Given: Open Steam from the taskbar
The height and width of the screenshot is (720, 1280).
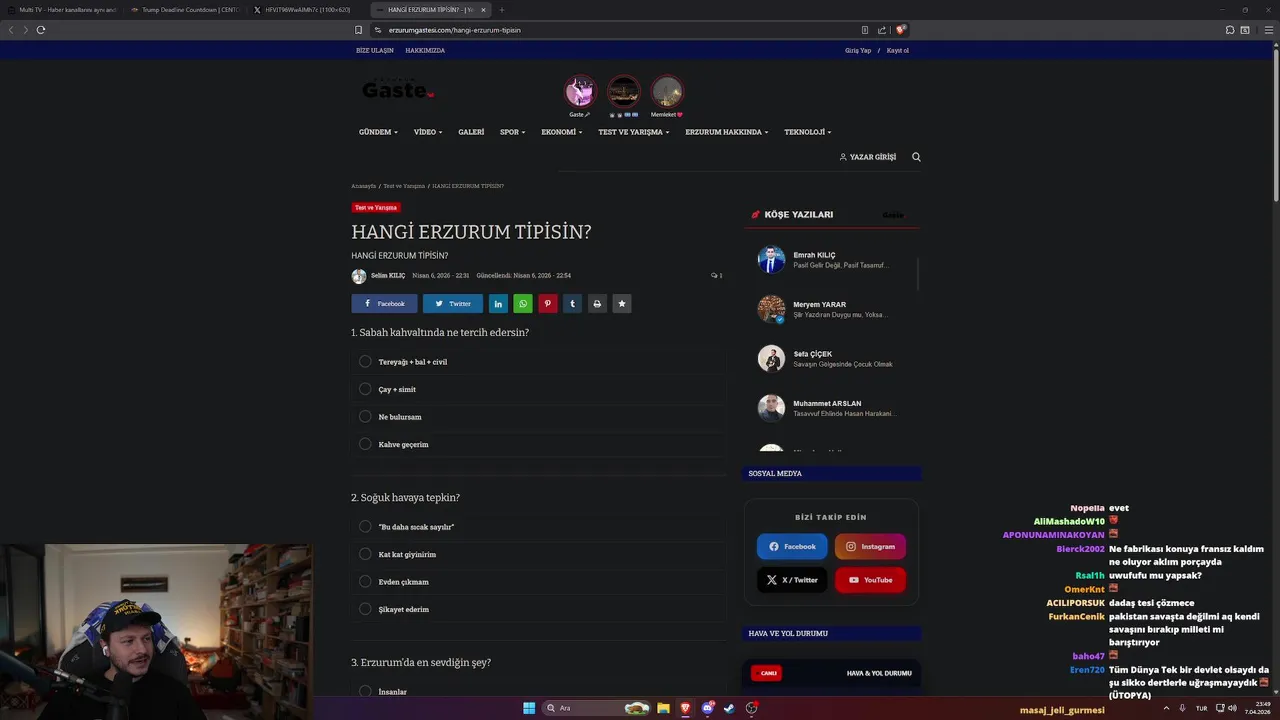Looking at the screenshot, I should (x=729, y=708).
